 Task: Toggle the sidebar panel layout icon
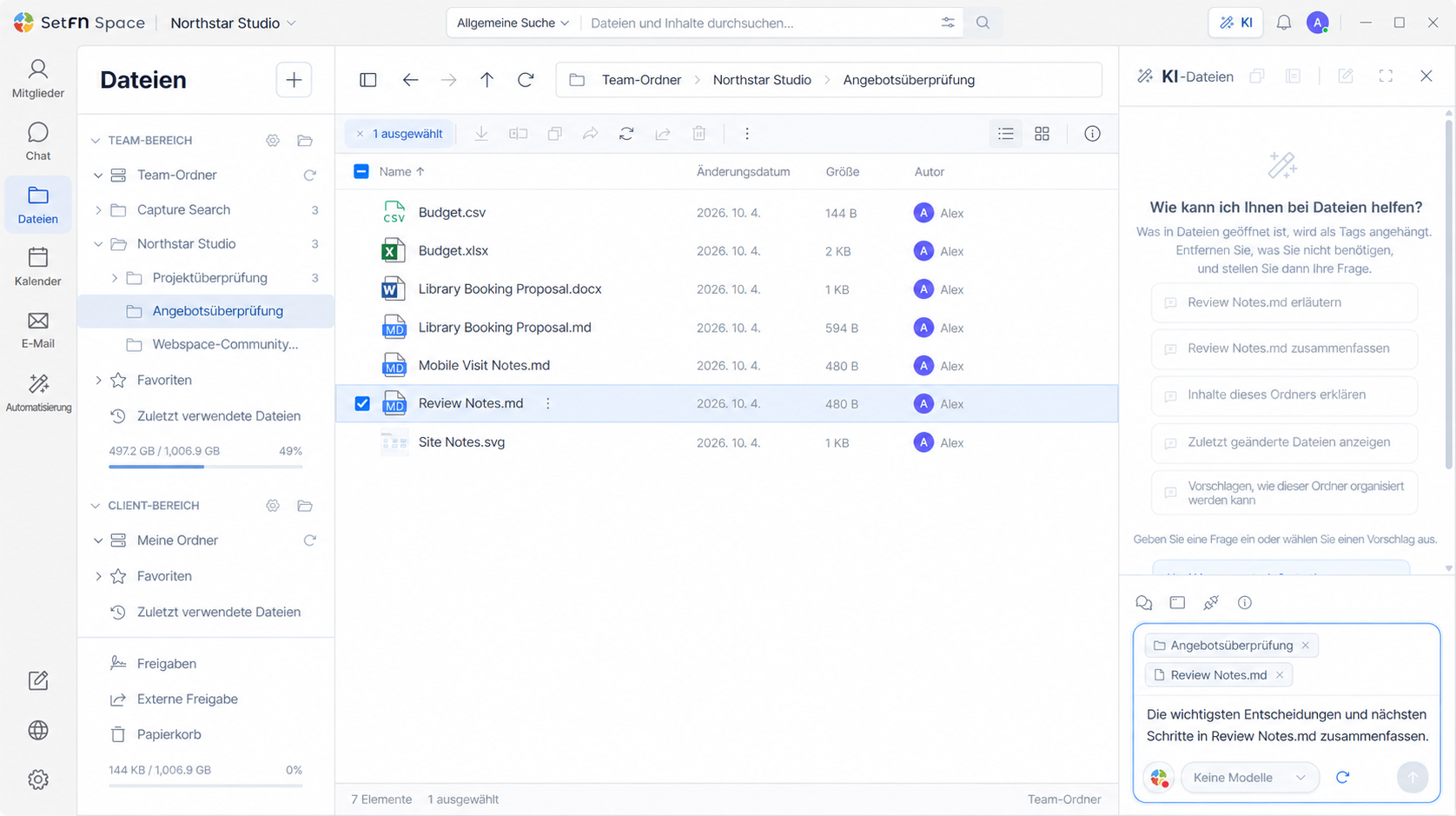click(x=368, y=80)
